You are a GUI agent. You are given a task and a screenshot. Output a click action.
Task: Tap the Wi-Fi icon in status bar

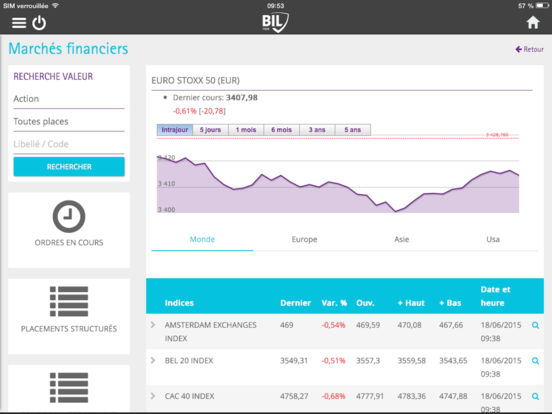[x=55, y=6]
